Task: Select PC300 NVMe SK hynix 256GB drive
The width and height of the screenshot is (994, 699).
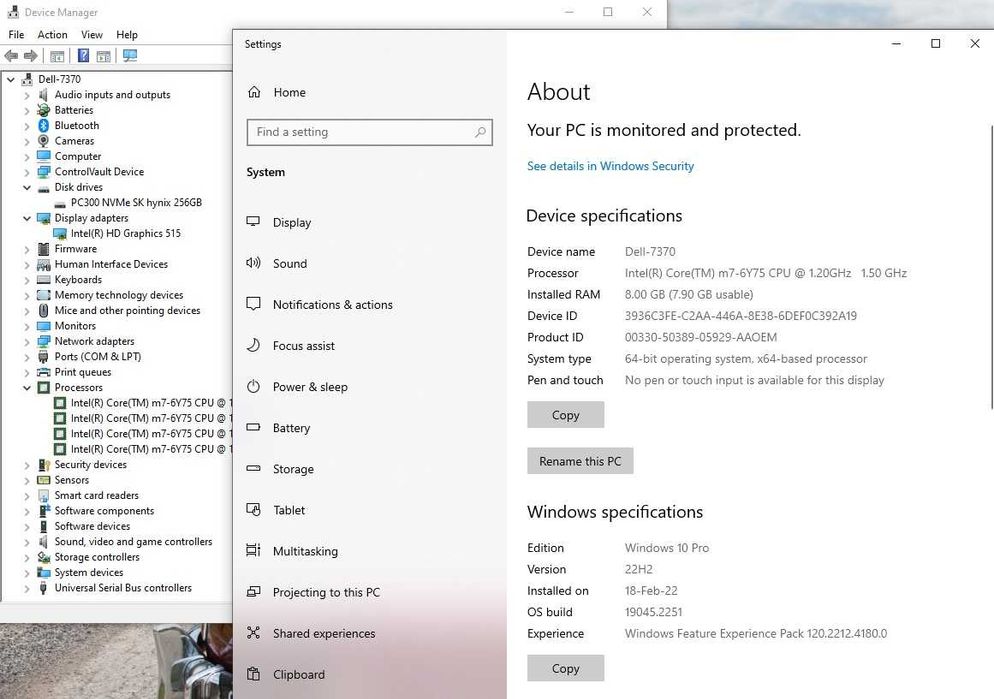Action: pos(136,203)
